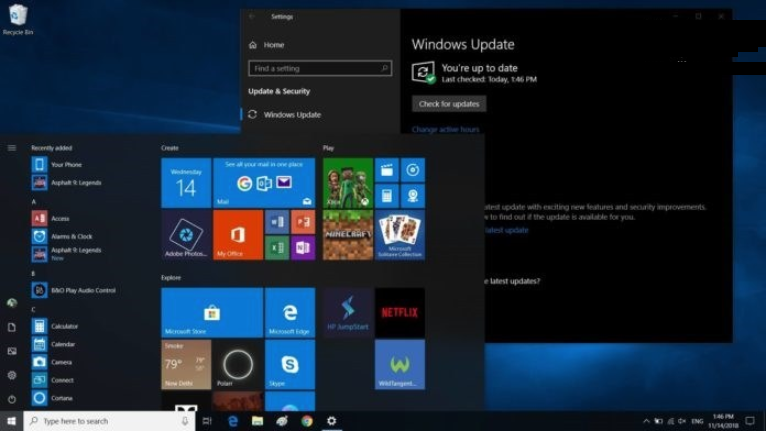Click the Power icon in Start menu

click(12, 399)
